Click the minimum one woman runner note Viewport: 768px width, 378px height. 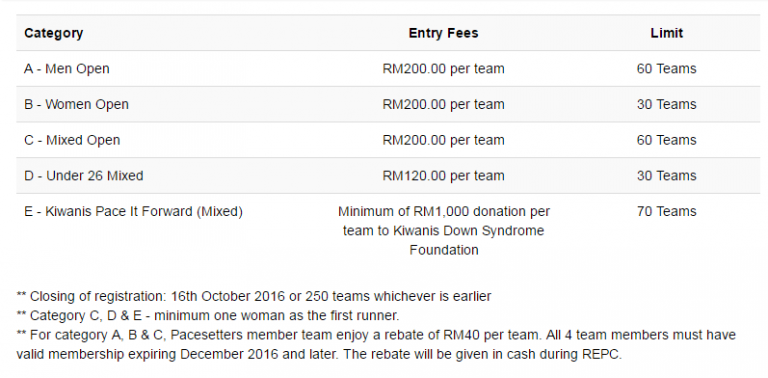[208, 315]
